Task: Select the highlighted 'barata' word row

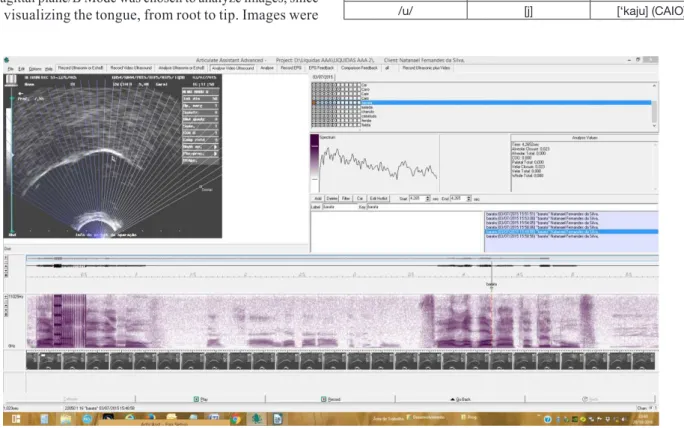Action: tap(482, 103)
